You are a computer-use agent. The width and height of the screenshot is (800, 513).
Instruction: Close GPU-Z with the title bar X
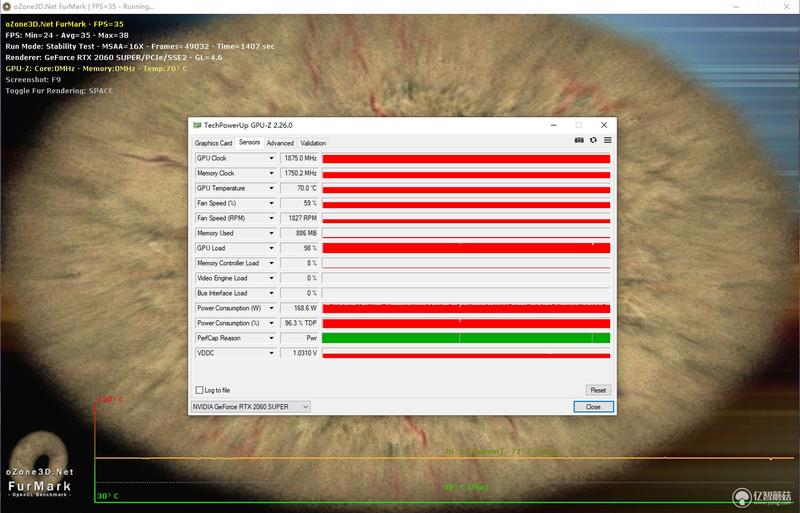click(x=604, y=125)
